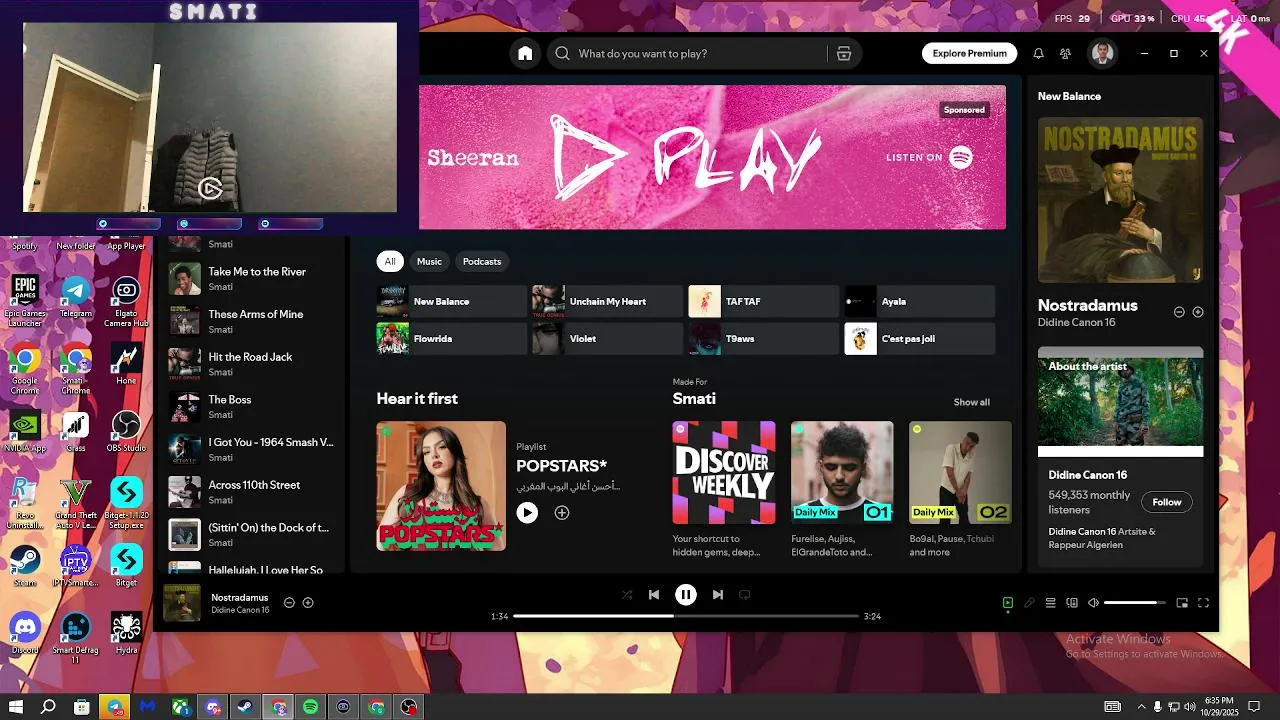
Task: Click the volume slider
Action: coord(1135,603)
